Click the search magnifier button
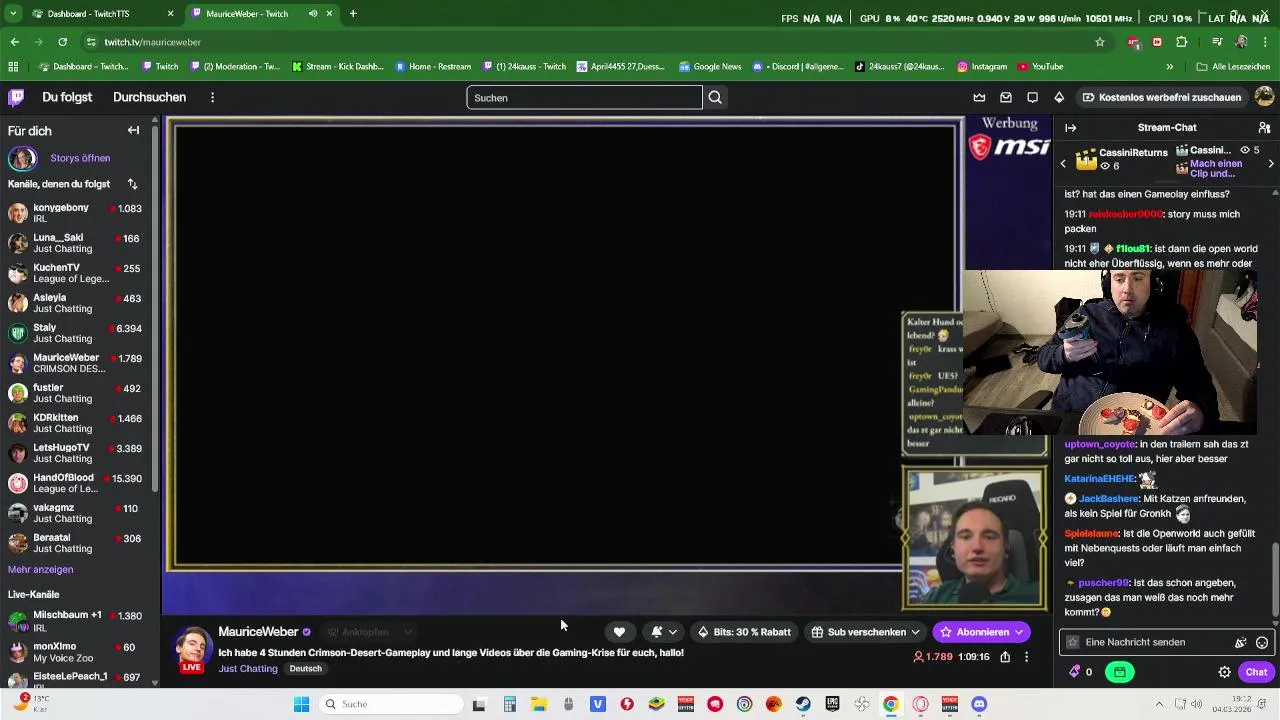 [x=715, y=97]
